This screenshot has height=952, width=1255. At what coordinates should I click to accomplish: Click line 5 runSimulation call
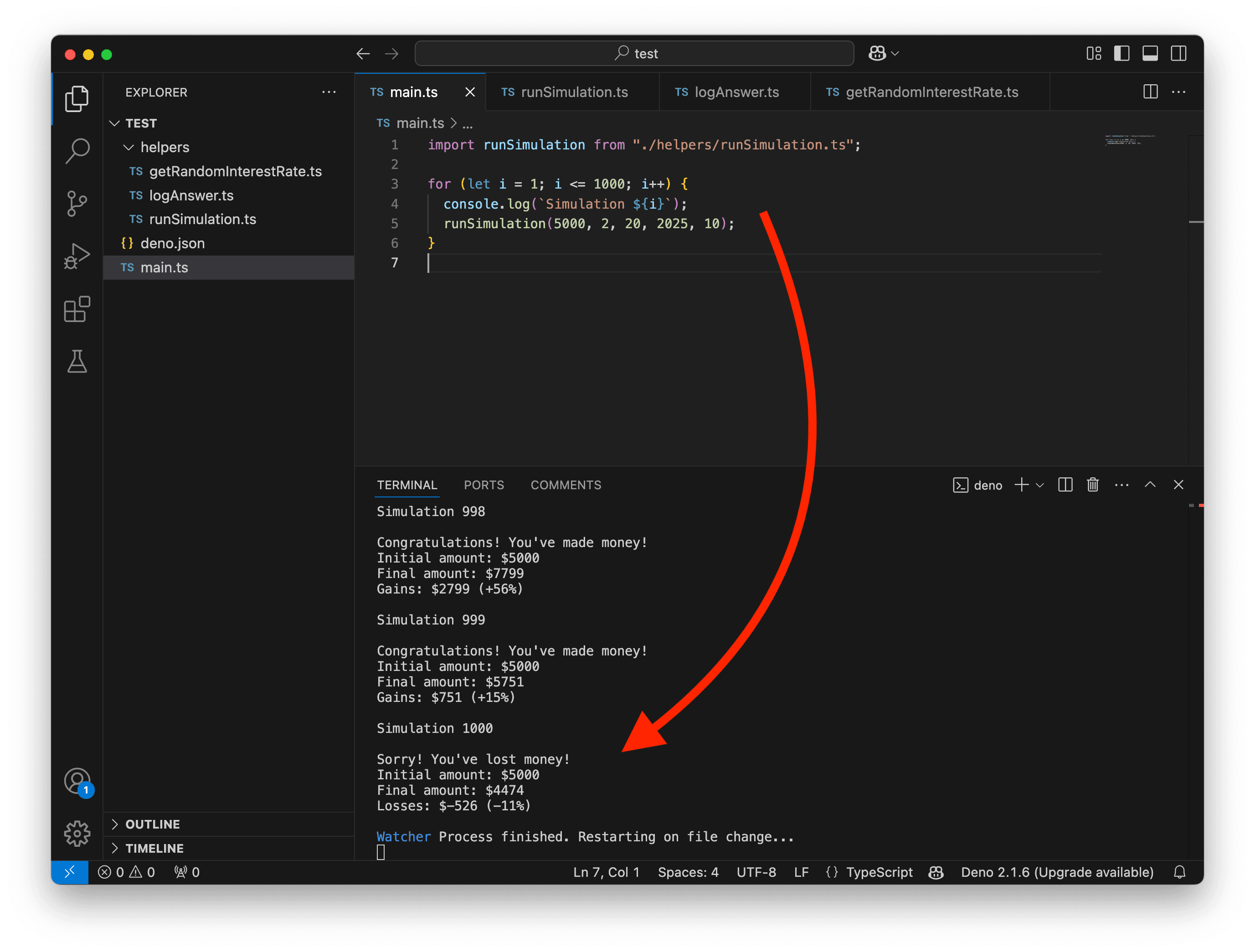coord(588,224)
